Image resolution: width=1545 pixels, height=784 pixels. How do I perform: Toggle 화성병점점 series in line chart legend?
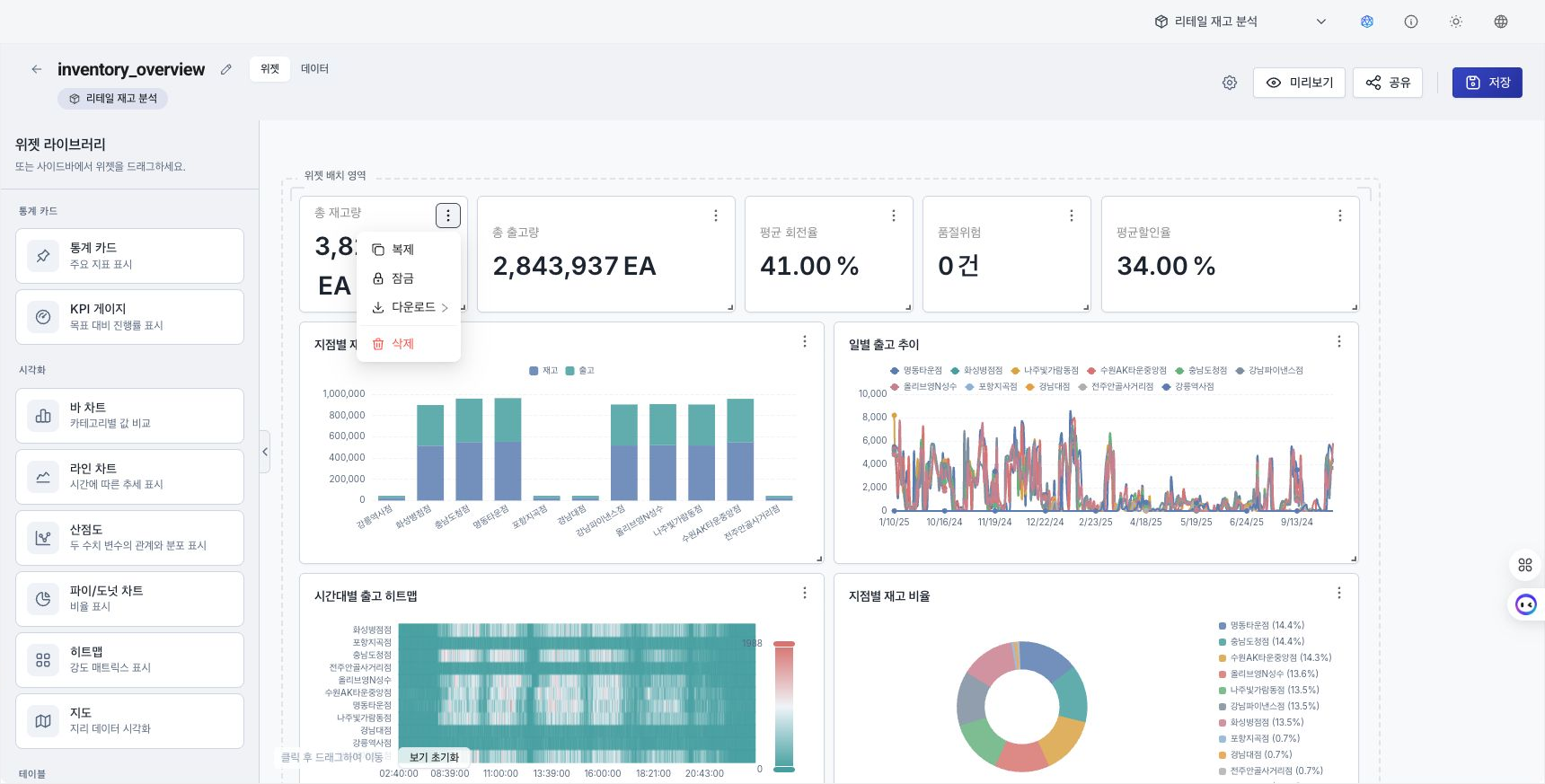click(x=976, y=371)
